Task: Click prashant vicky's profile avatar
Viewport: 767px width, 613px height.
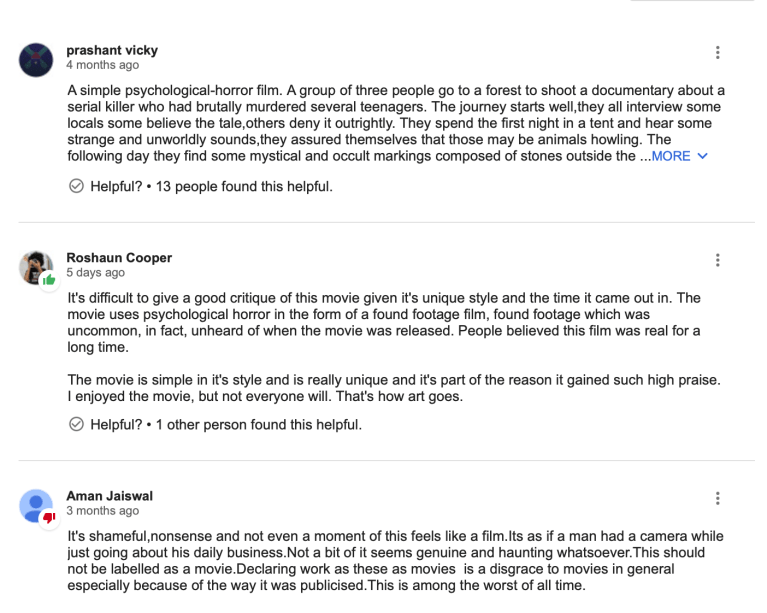Action: point(36,60)
